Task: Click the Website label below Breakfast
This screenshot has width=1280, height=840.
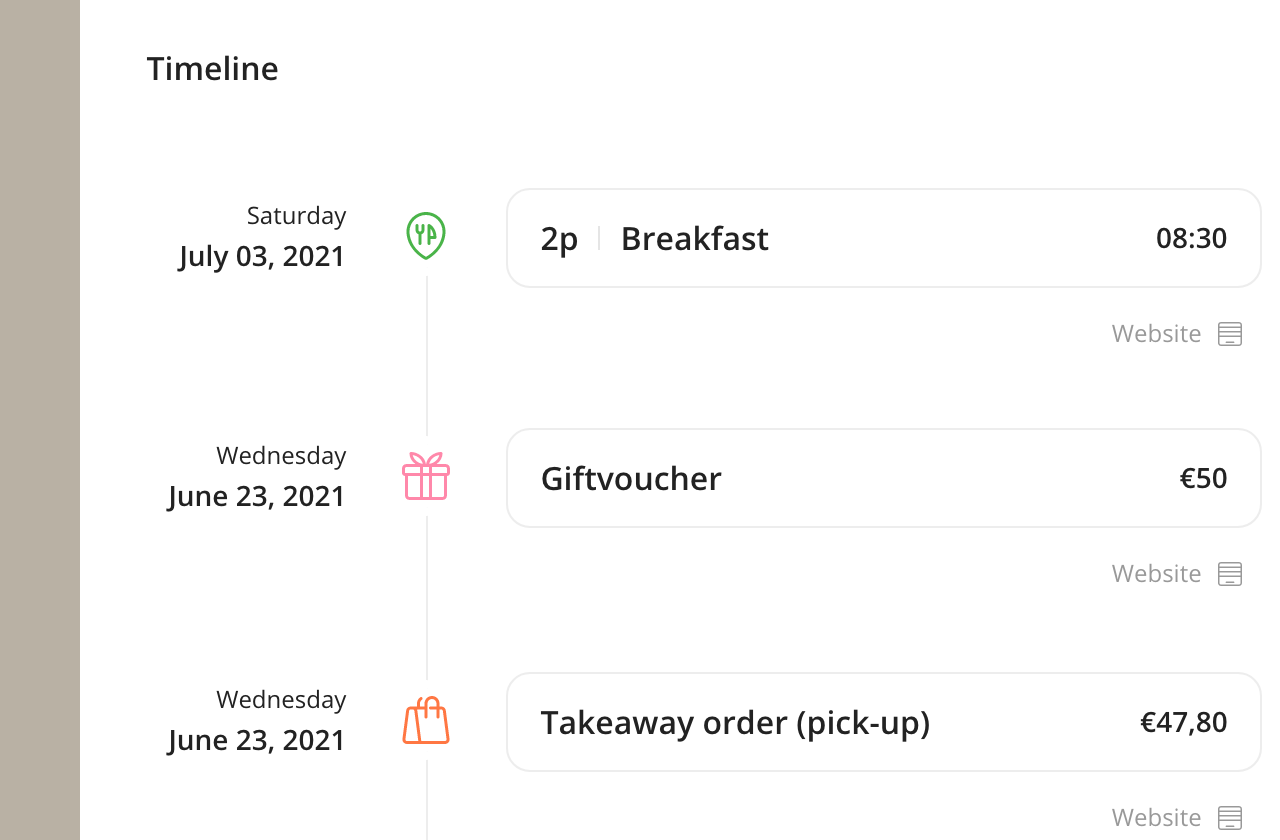Action: pos(1156,333)
